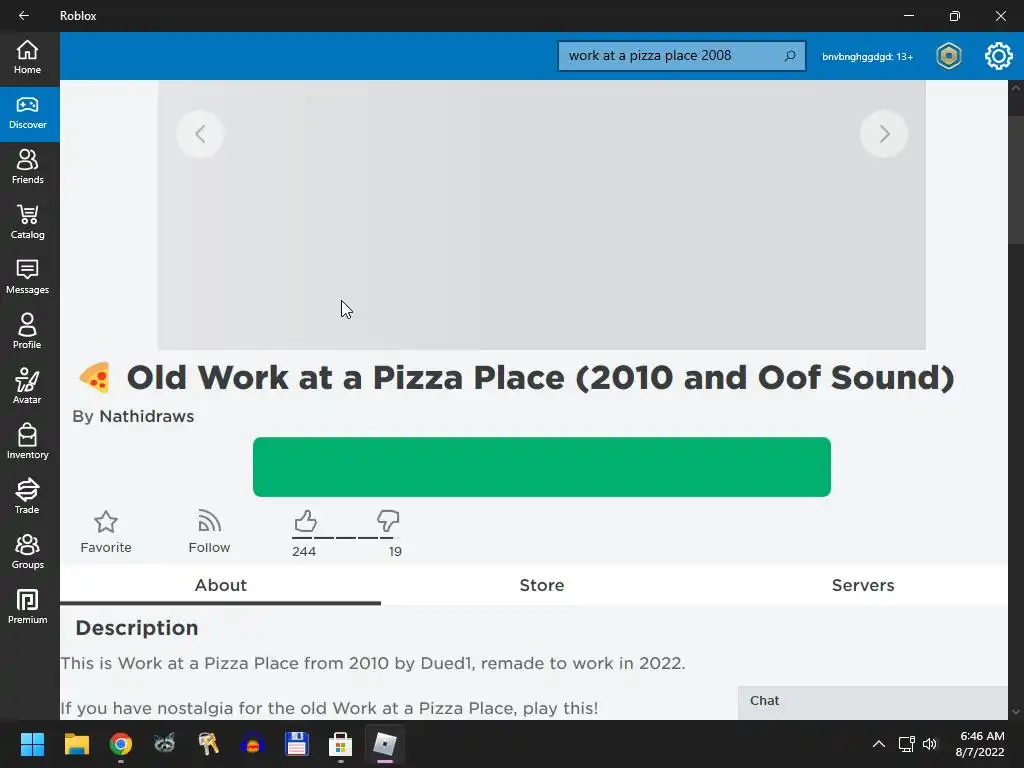Open network status in system tray
The width and height of the screenshot is (1024, 768).
[906, 744]
